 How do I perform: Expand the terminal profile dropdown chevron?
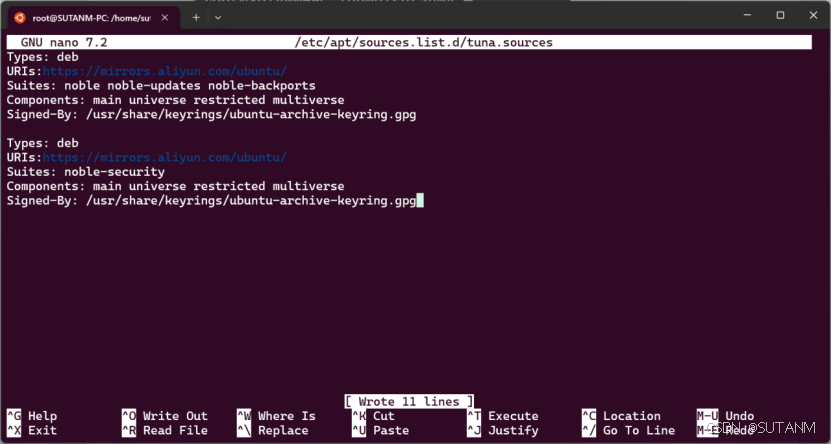[218, 17]
